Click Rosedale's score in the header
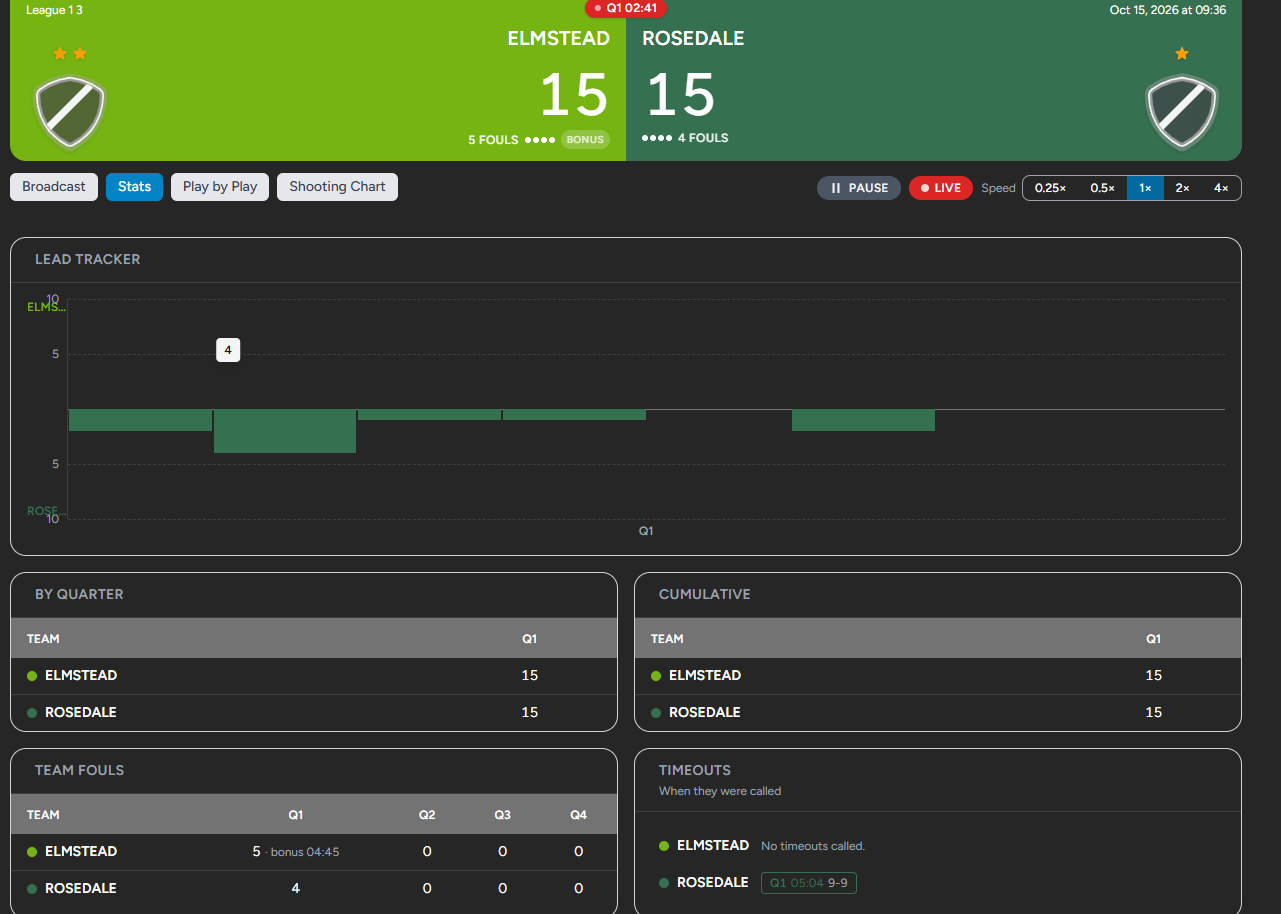 coord(681,96)
